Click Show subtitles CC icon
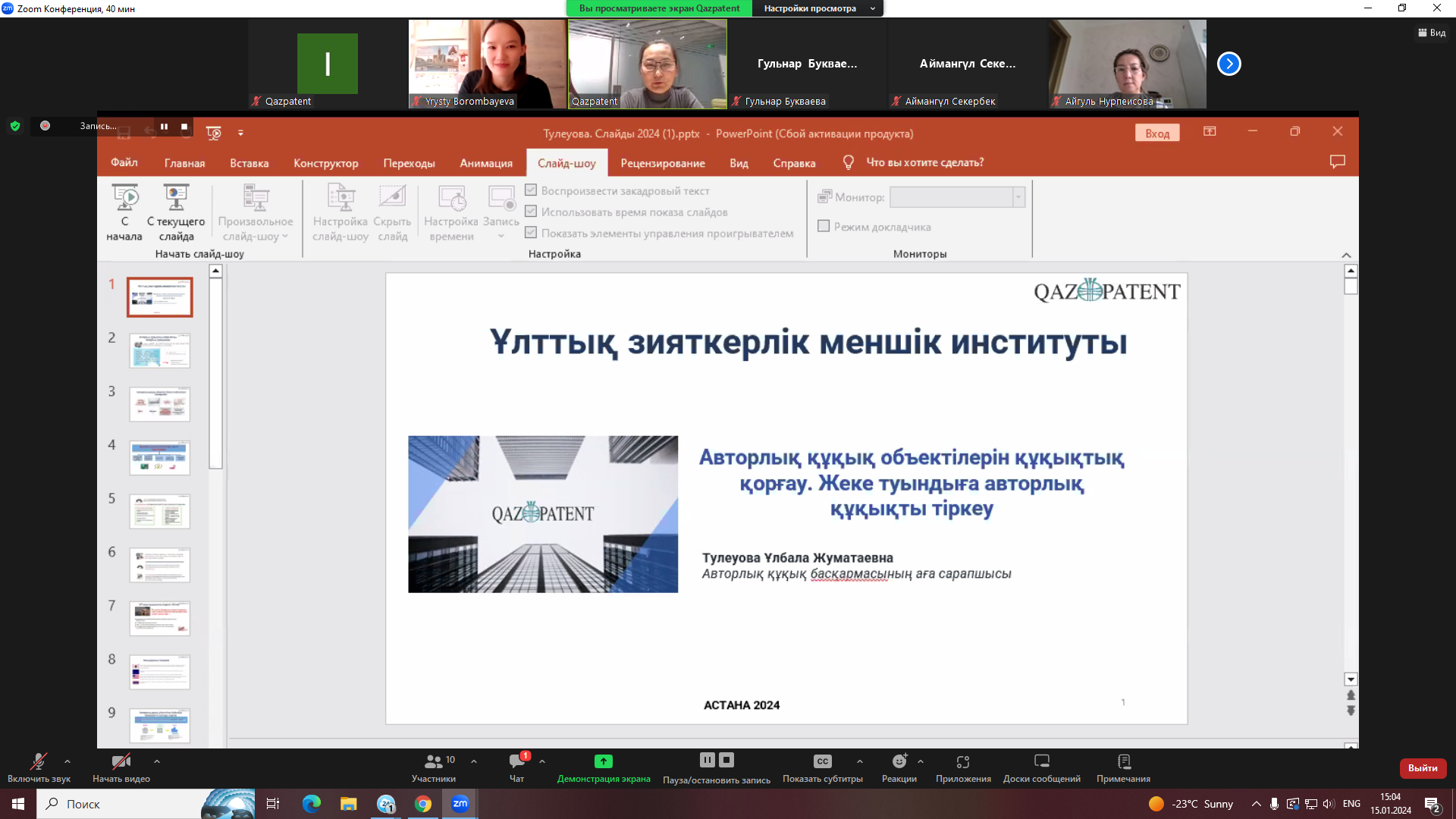 (x=823, y=761)
